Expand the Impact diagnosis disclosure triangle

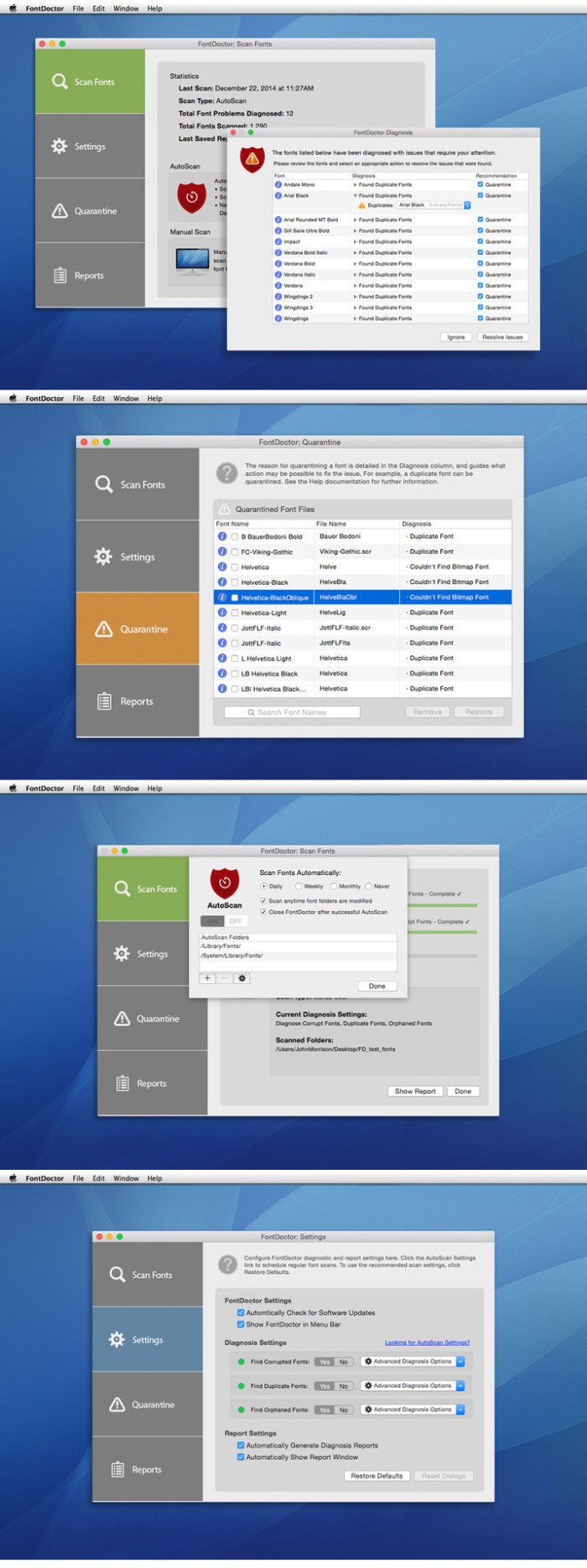click(x=355, y=241)
